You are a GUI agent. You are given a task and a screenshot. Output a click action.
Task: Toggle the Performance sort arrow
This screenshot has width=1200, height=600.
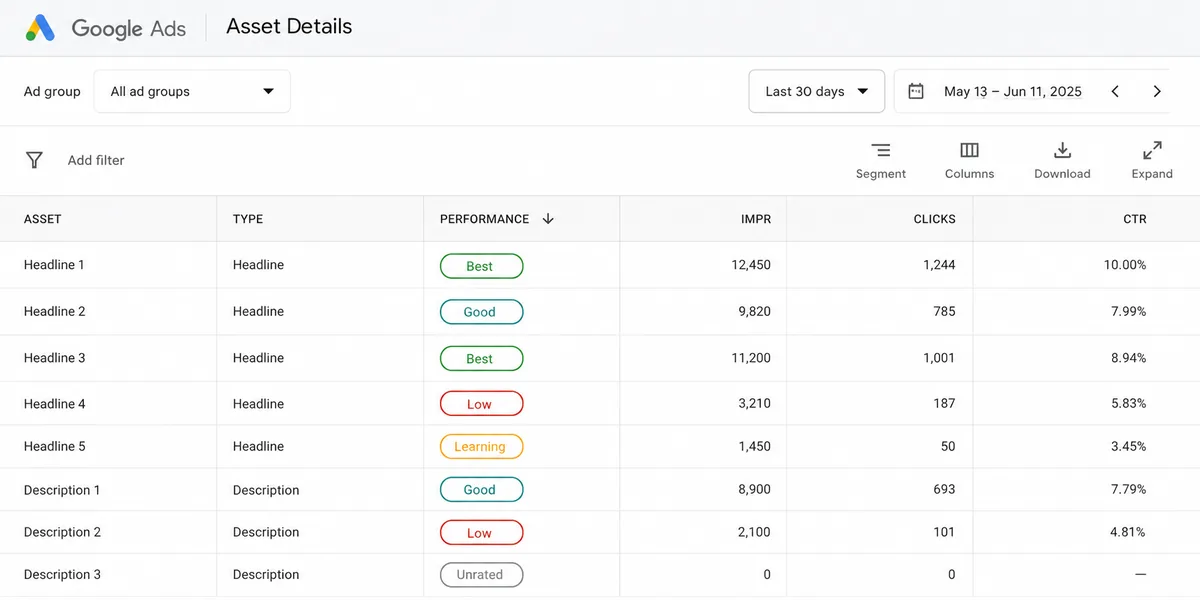tap(548, 219)
